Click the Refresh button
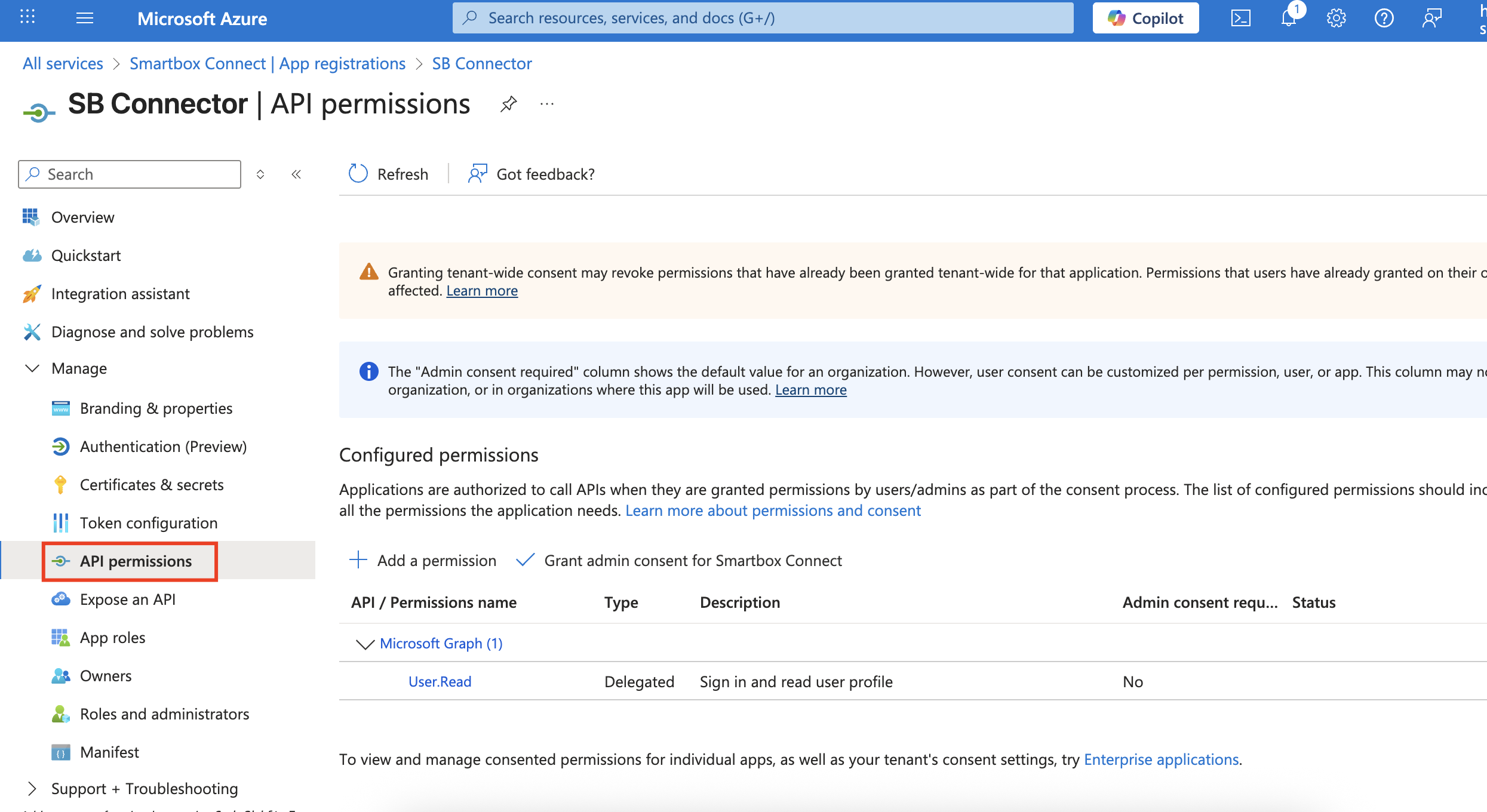The height and width of the screenshot is (812, 1487). [389, 174]
